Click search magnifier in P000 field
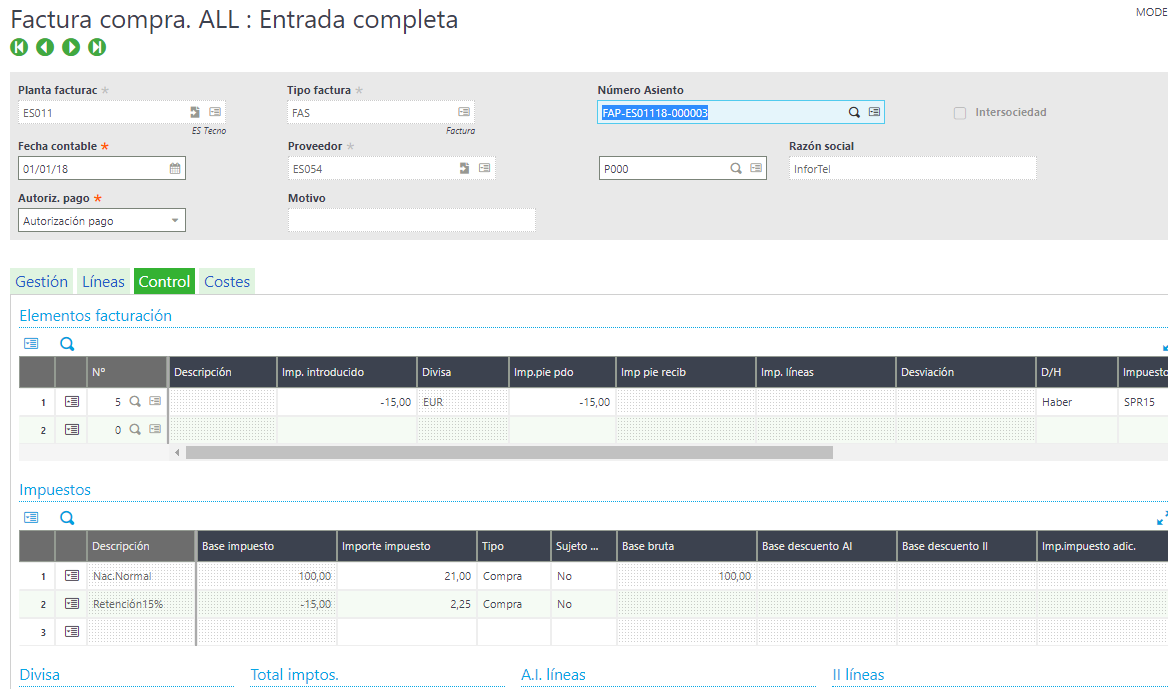Image resolution: width=1168 pixels, height=689 pixels. click(x=736, y=168)
